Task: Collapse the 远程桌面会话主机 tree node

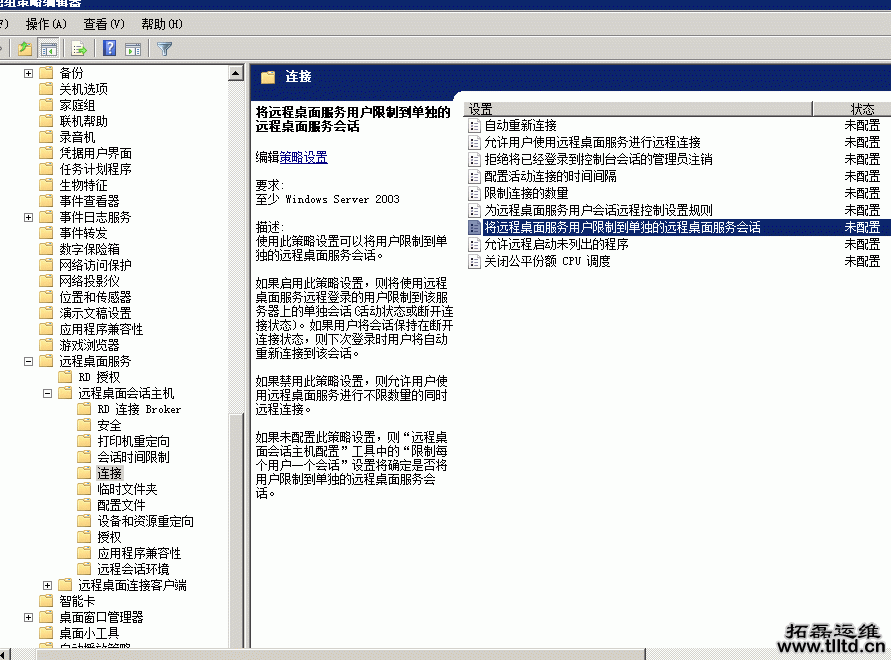Action: tap(45, 392)
